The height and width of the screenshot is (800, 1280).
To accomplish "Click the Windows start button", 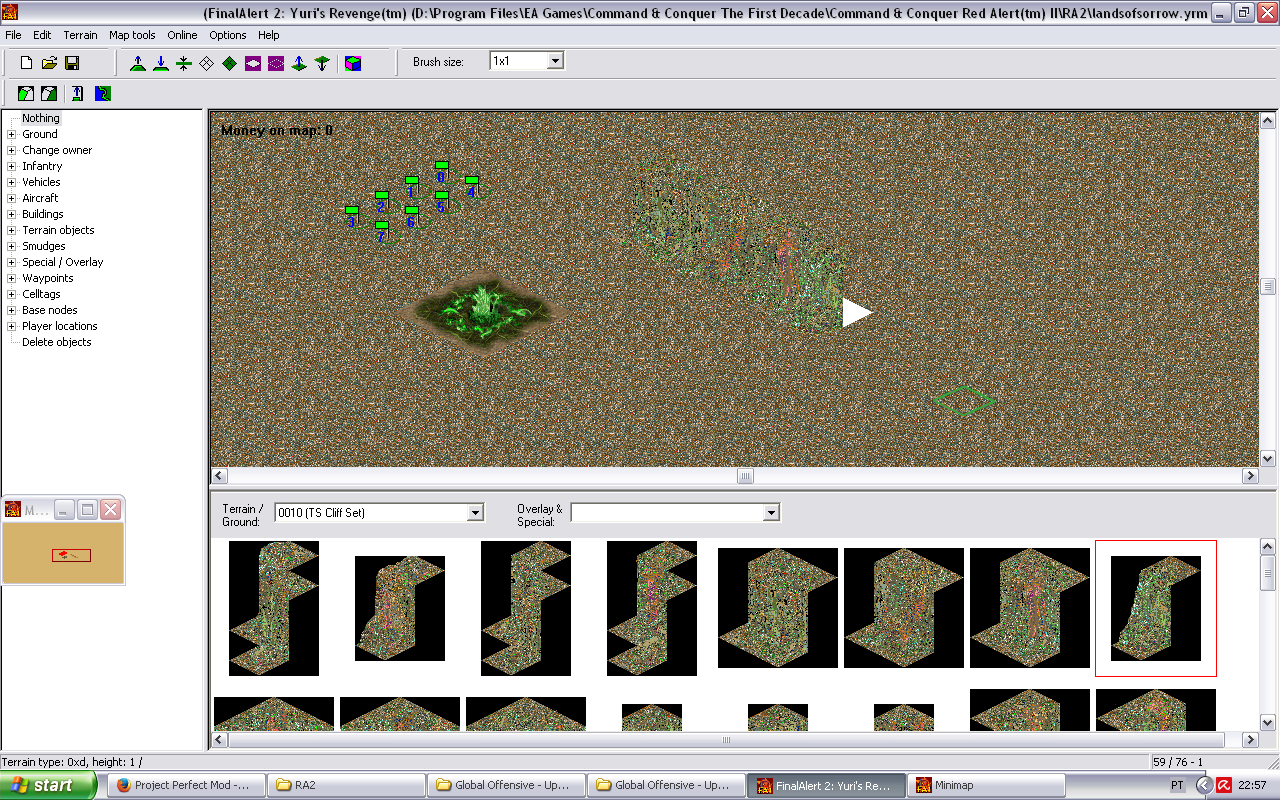I will pyautogui.click(x=48, y=785).
